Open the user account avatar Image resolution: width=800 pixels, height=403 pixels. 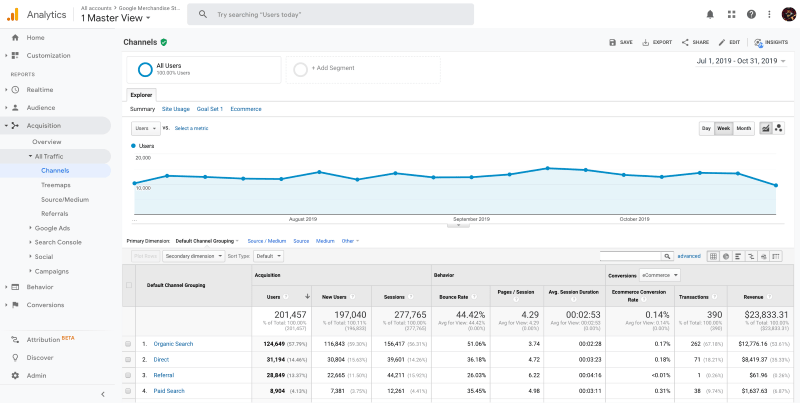point(788,14)
